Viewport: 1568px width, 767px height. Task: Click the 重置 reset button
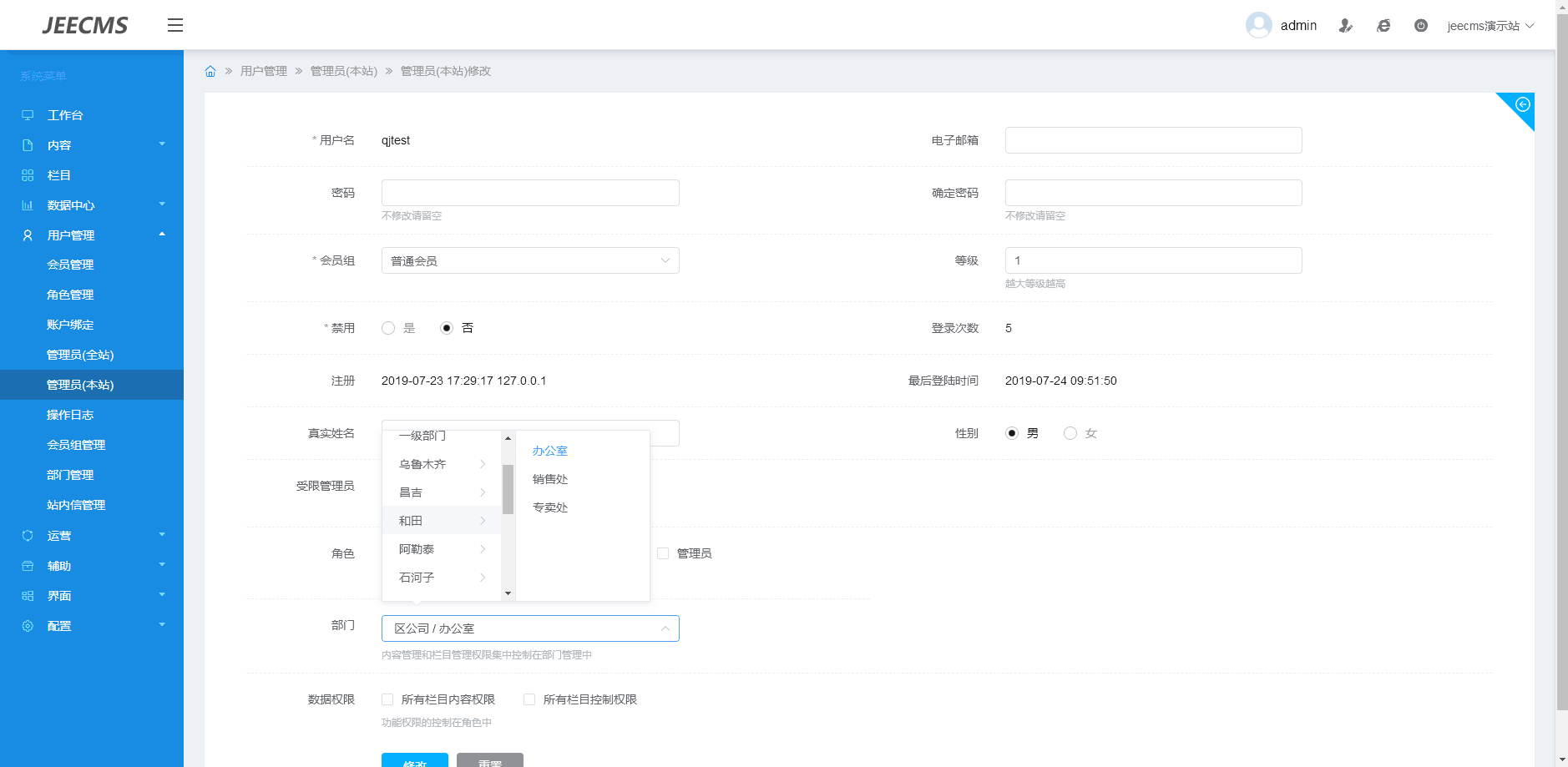click(490, 760)
